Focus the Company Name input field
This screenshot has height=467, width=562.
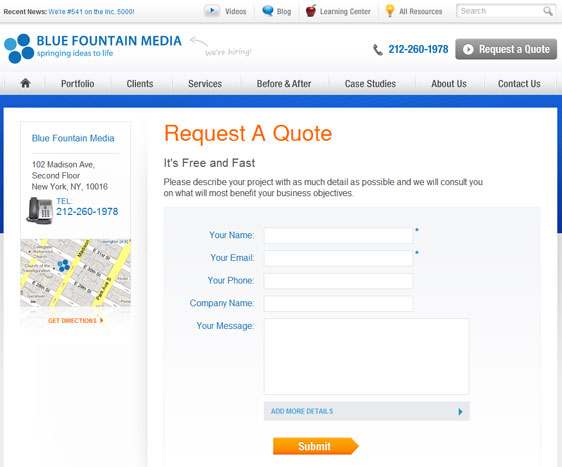tap(338, 304)
